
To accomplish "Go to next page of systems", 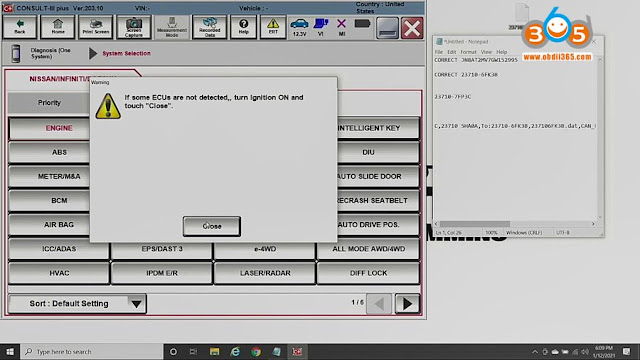I will pos(407,304).
